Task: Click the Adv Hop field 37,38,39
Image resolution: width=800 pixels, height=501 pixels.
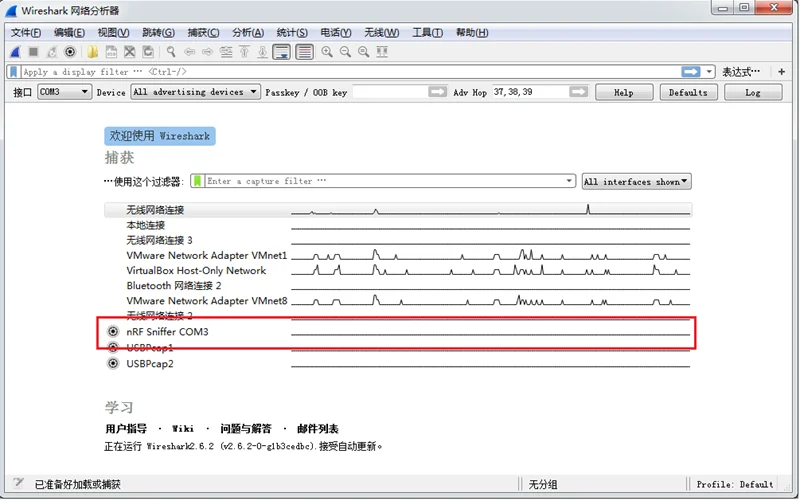Action: click(x=530, y=92)
